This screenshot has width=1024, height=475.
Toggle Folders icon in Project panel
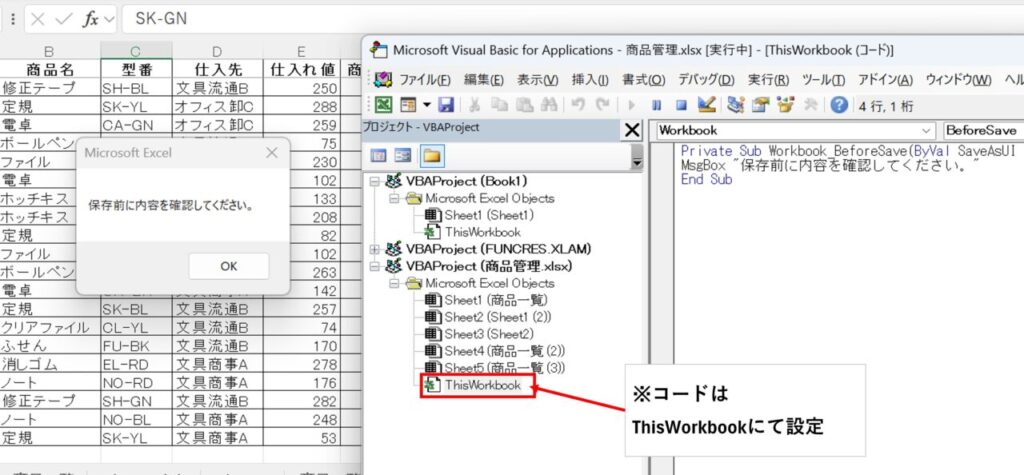430,155
